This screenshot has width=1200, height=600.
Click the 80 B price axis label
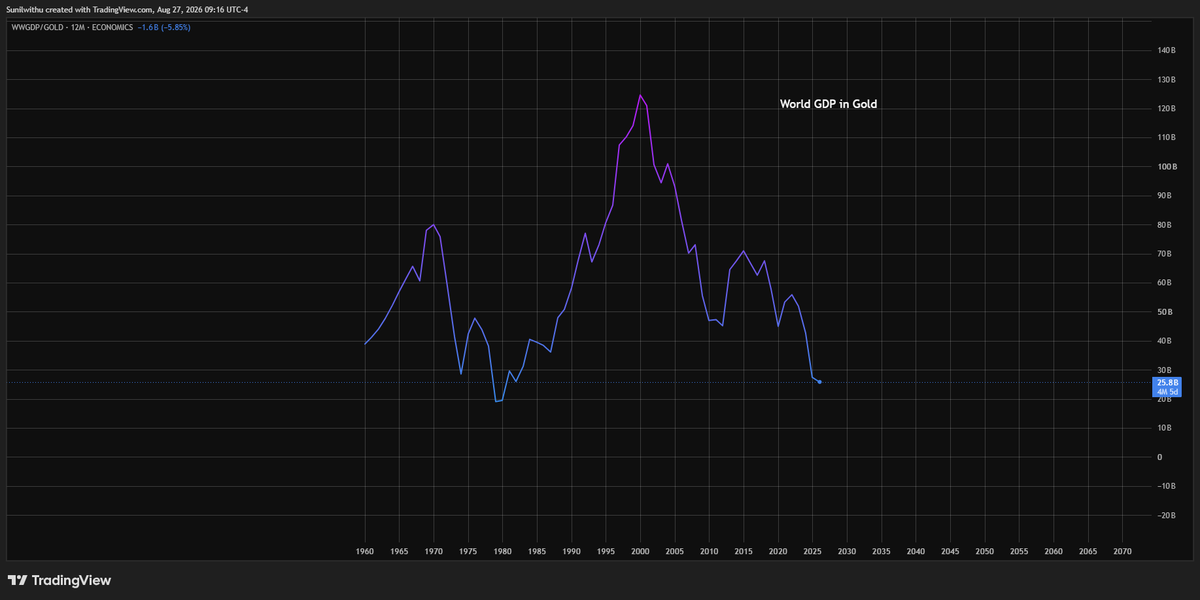click(1166, 225)
